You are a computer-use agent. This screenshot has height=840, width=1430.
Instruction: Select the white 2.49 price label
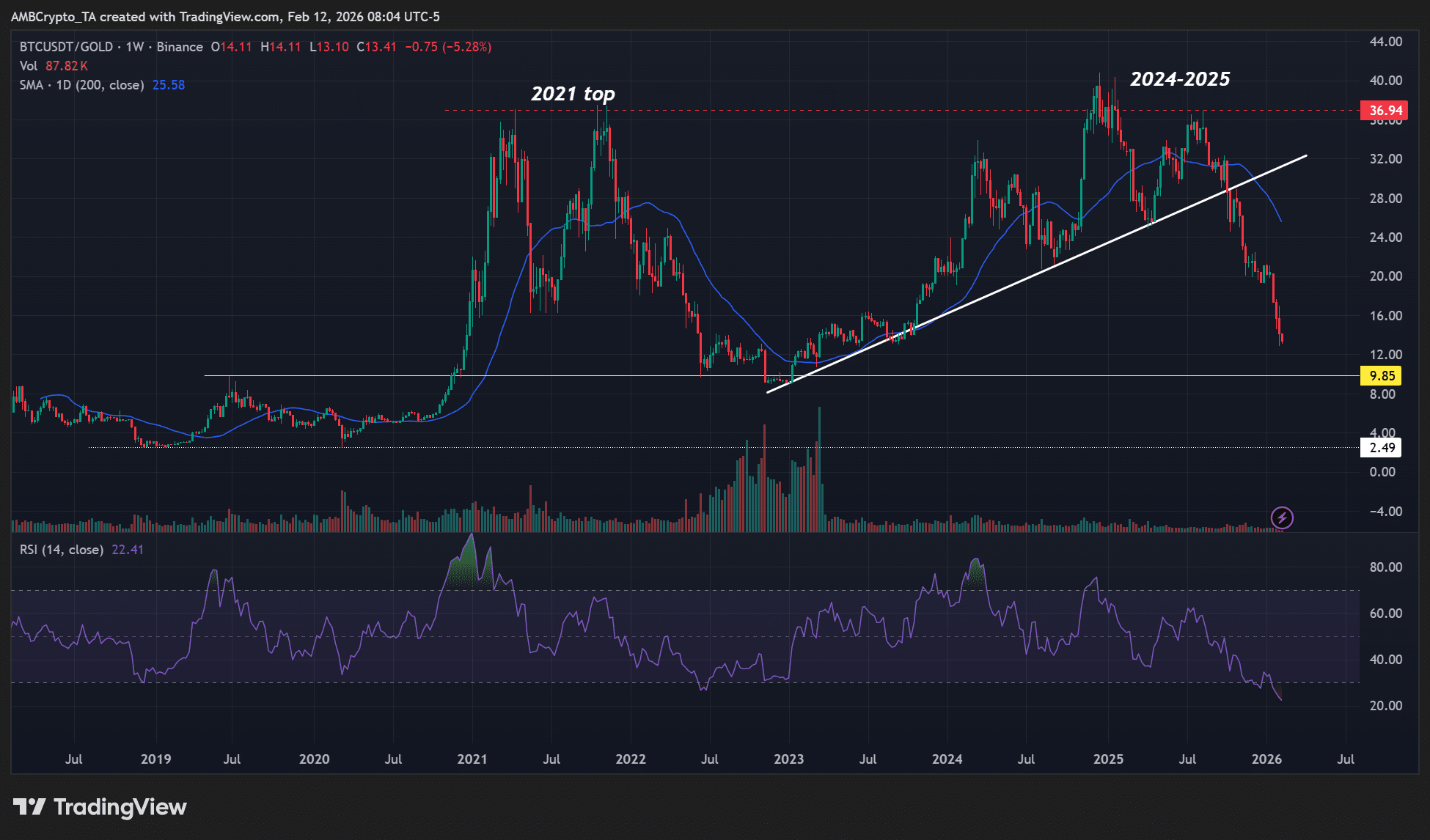1381,448
